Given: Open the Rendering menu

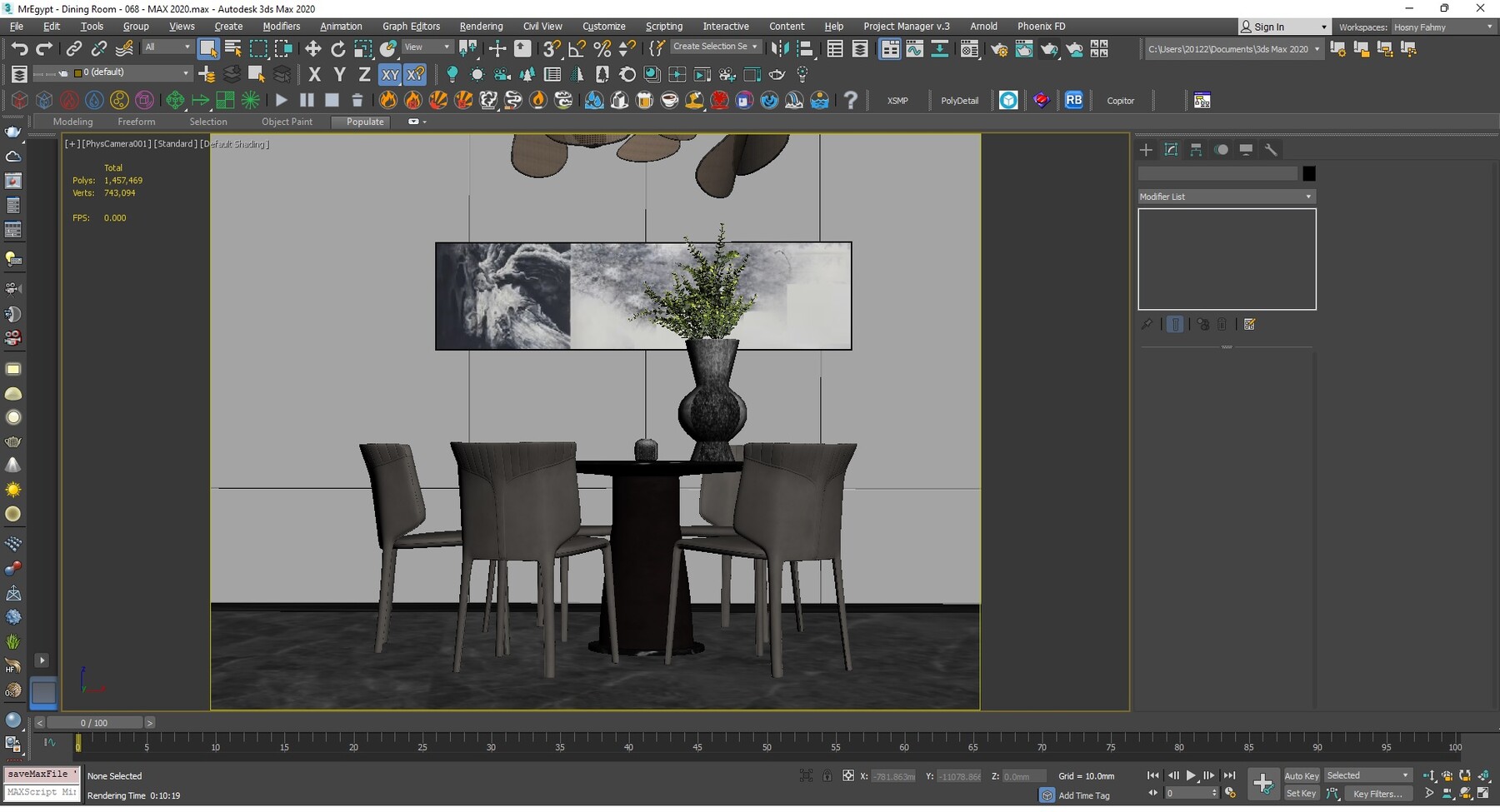Looking at the screenshot, I should [x=481, y=26].
